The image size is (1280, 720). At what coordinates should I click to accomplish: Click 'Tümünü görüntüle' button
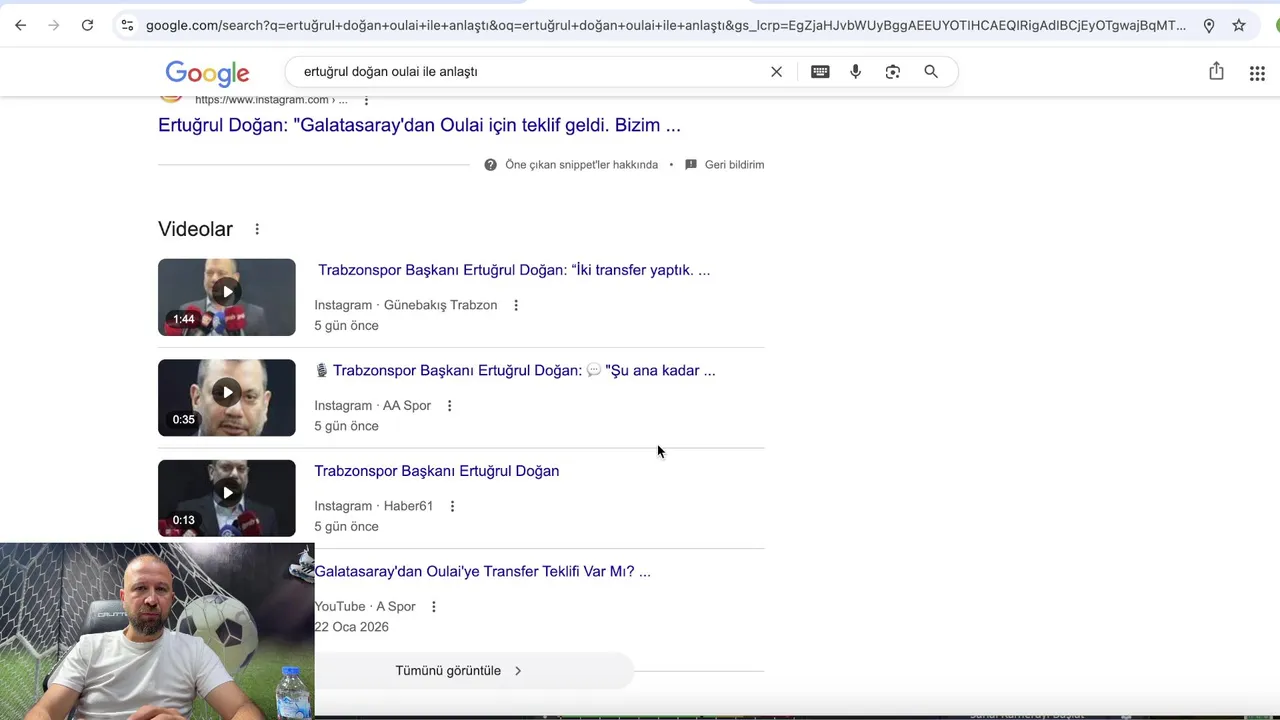(x=472, y=671)
